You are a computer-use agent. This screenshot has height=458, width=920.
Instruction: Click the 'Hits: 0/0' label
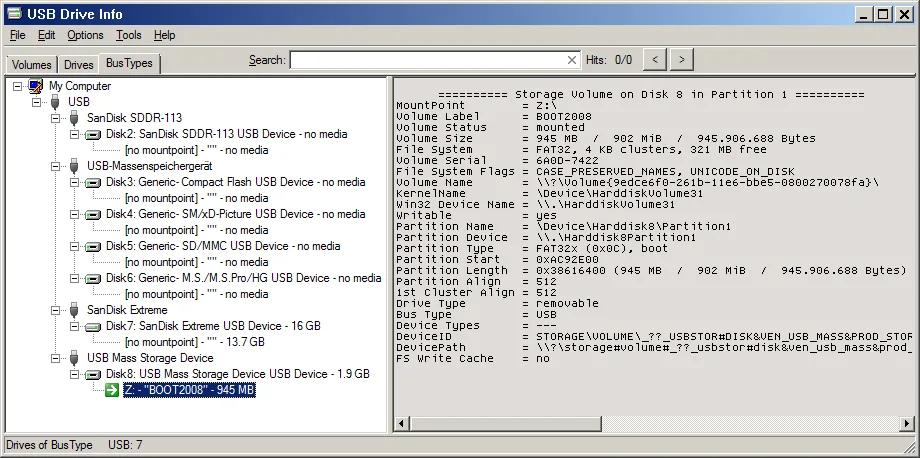click(x=609, y=60)
